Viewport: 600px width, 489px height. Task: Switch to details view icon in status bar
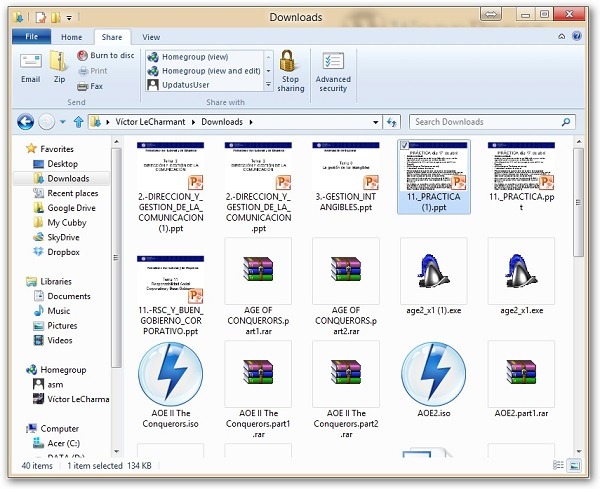coord(558,465)
